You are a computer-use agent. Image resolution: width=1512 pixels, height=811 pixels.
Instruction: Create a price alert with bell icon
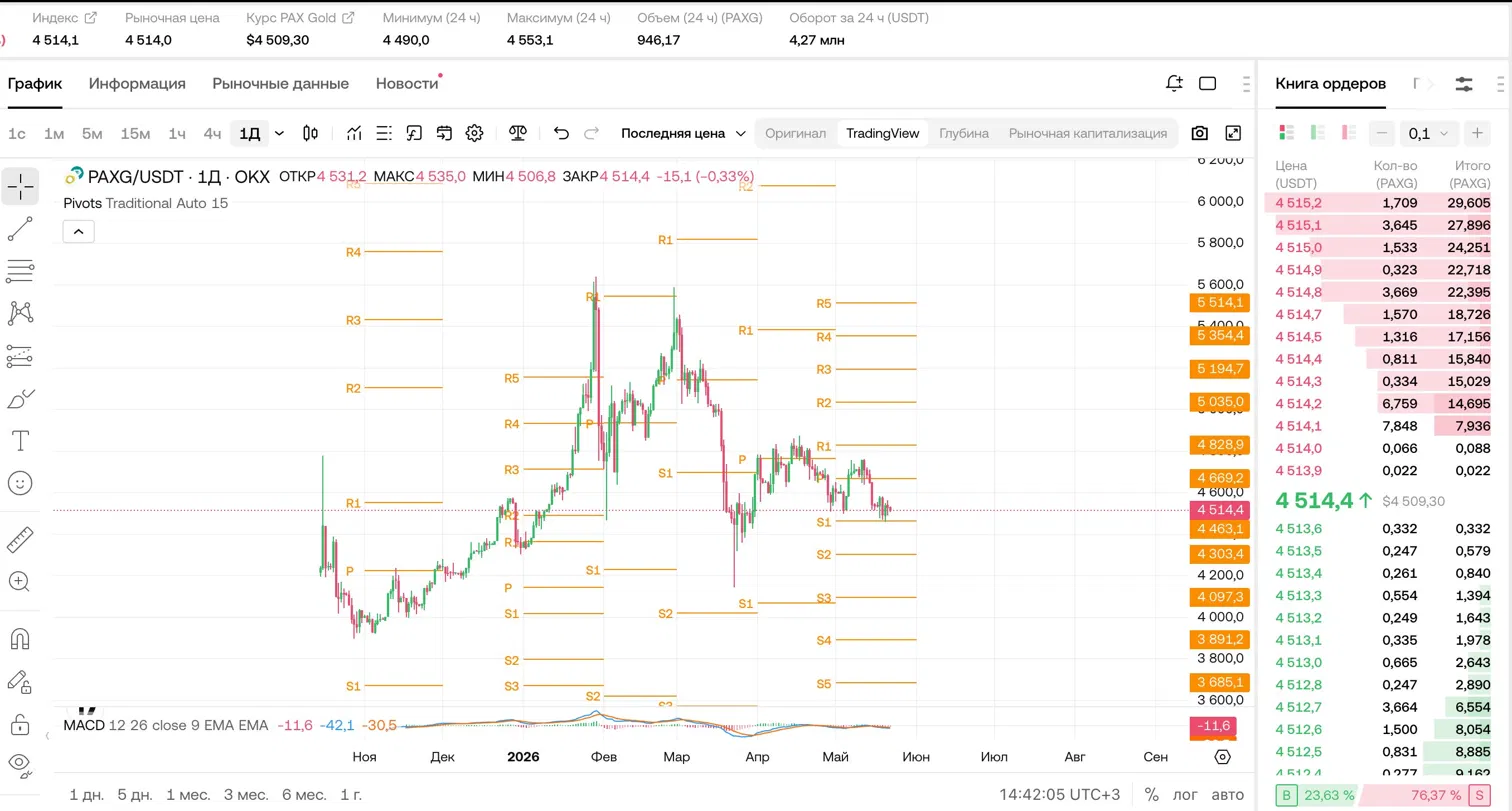pyautogui.click(x=1175, y=83)
